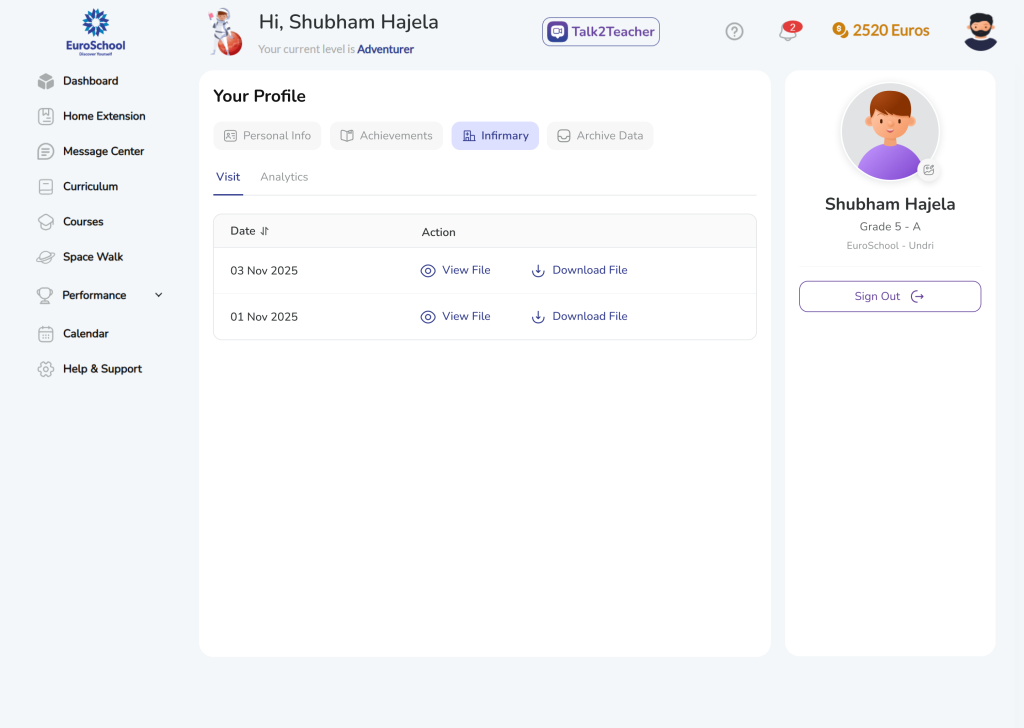Click the Message Center chat icon

click(x=45, y=152)
